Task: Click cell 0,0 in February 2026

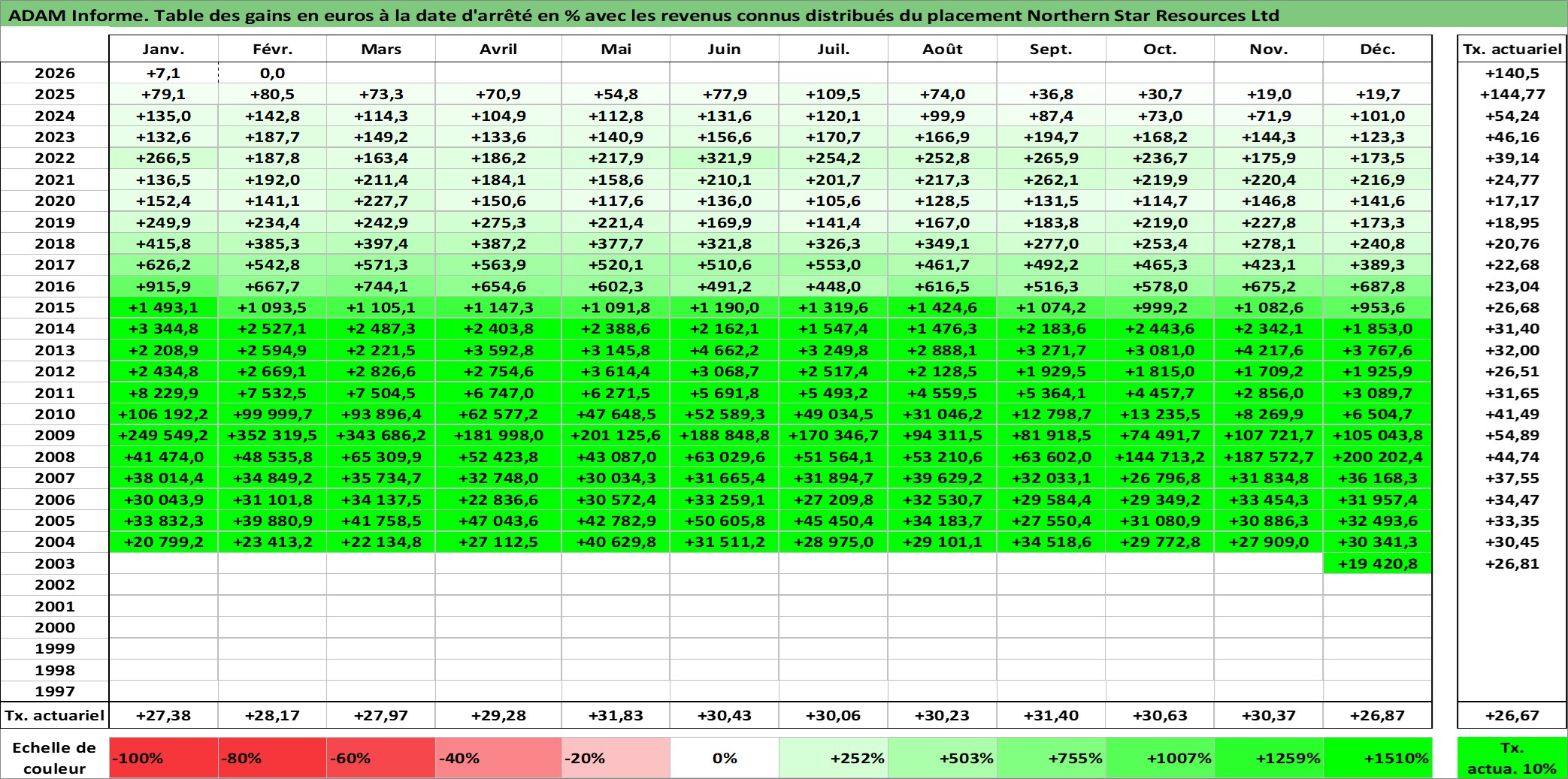Action: click(273, 73)
